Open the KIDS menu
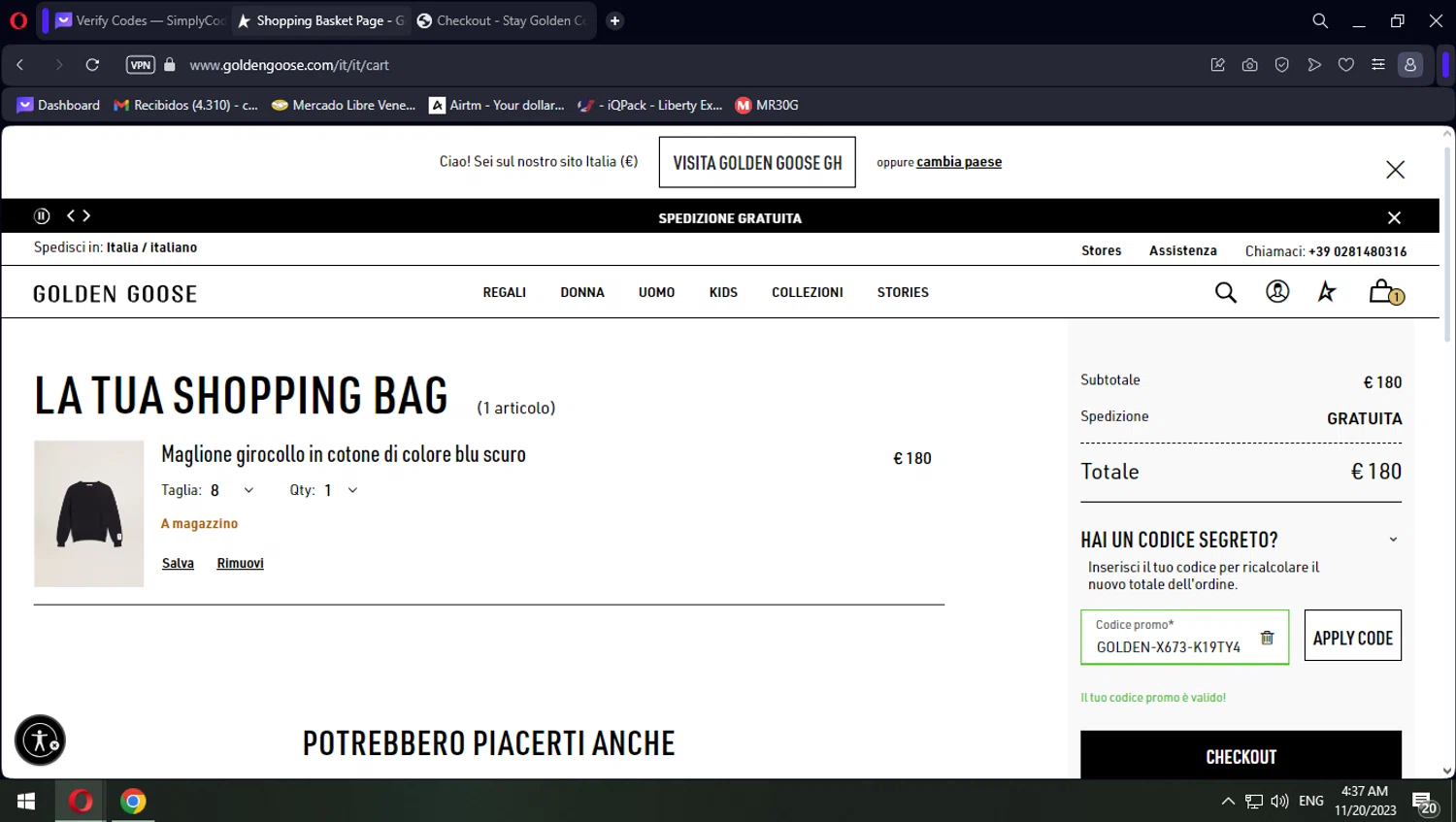This screenshot has height=822, width=1456. [723, 292]
